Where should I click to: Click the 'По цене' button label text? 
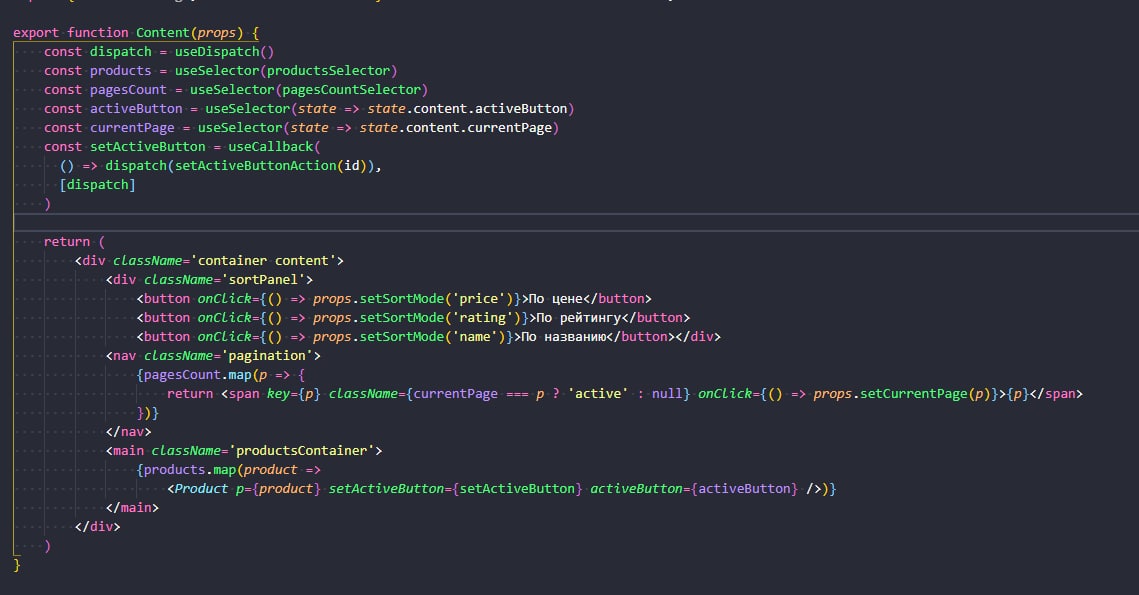coord(555,299)
